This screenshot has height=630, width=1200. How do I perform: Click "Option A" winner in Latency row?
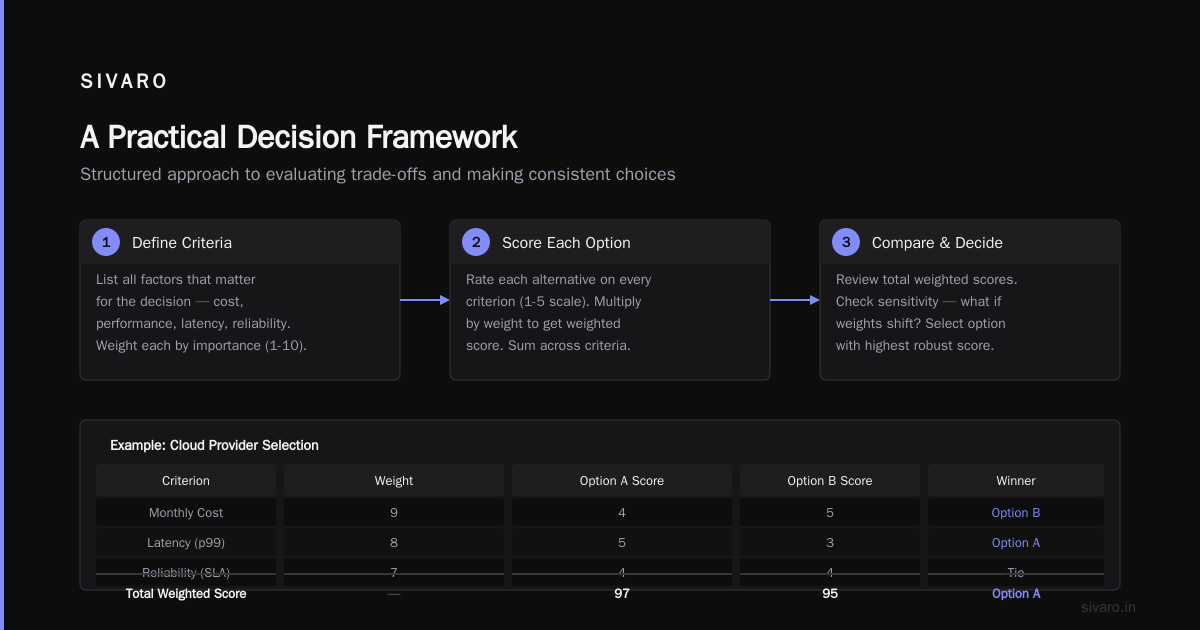pyautogui.click(x=1016, y=542)
